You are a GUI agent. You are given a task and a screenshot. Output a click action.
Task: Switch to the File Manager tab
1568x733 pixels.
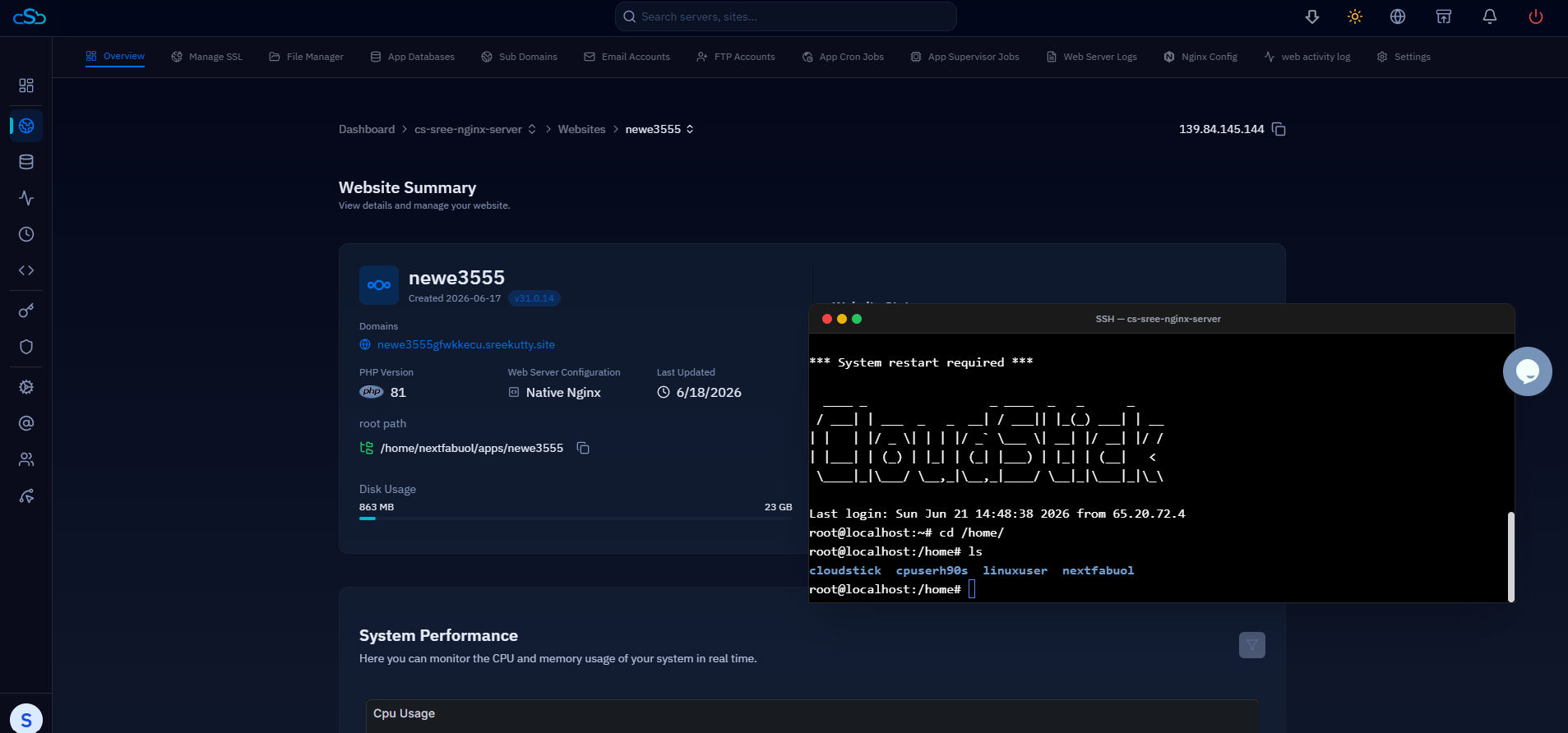(x=307, y=57)
